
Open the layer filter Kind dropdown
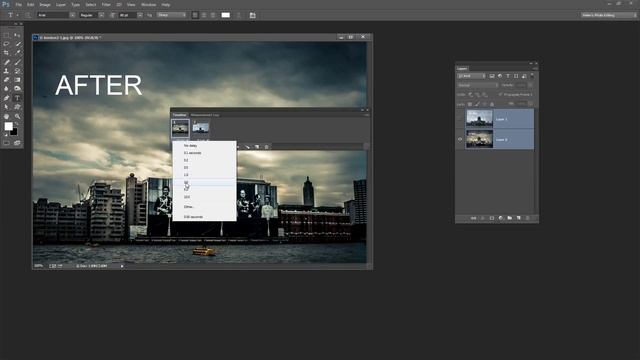pos(471,76)
